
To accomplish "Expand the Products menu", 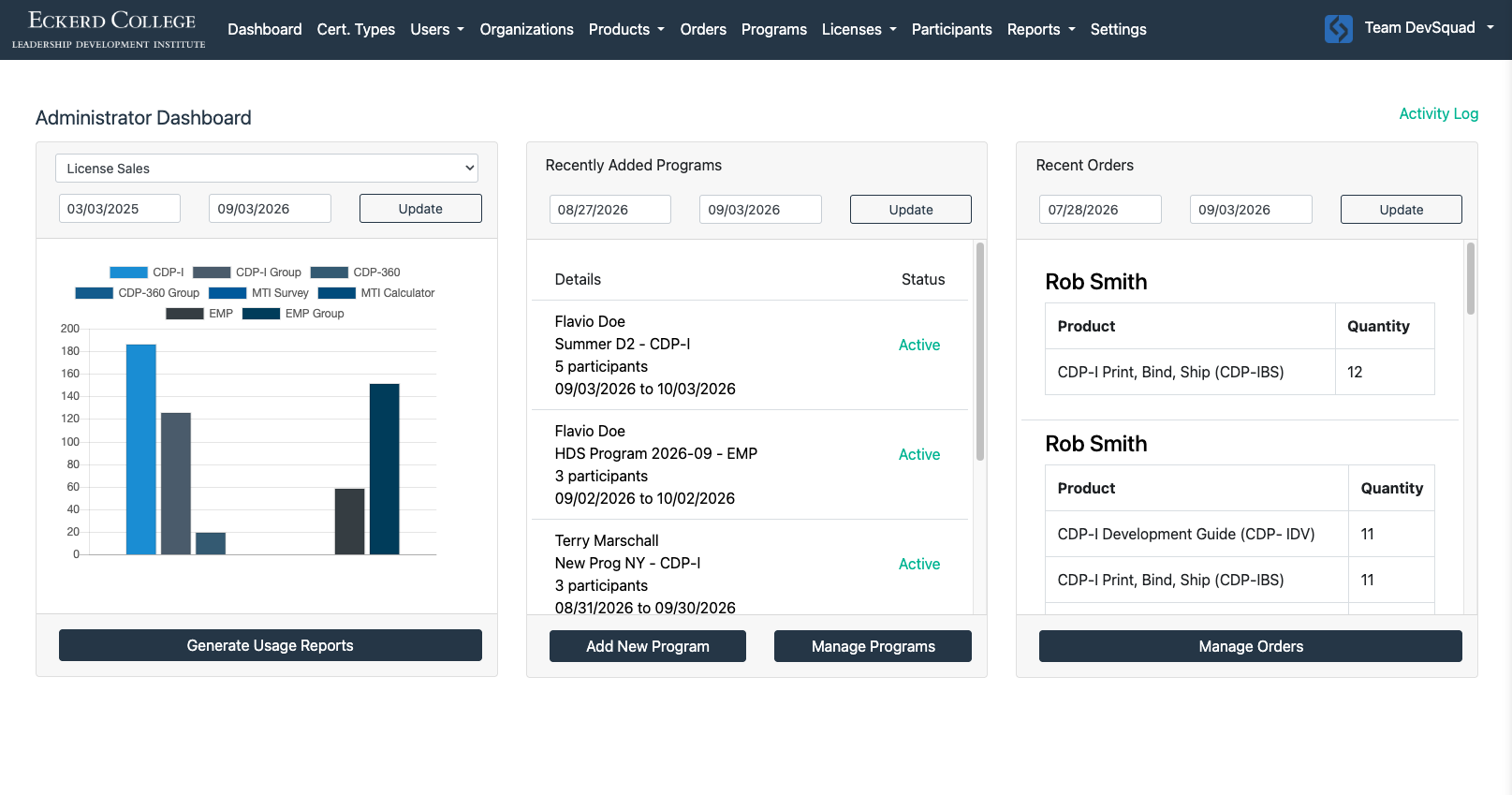I will (x=626, y=29).
